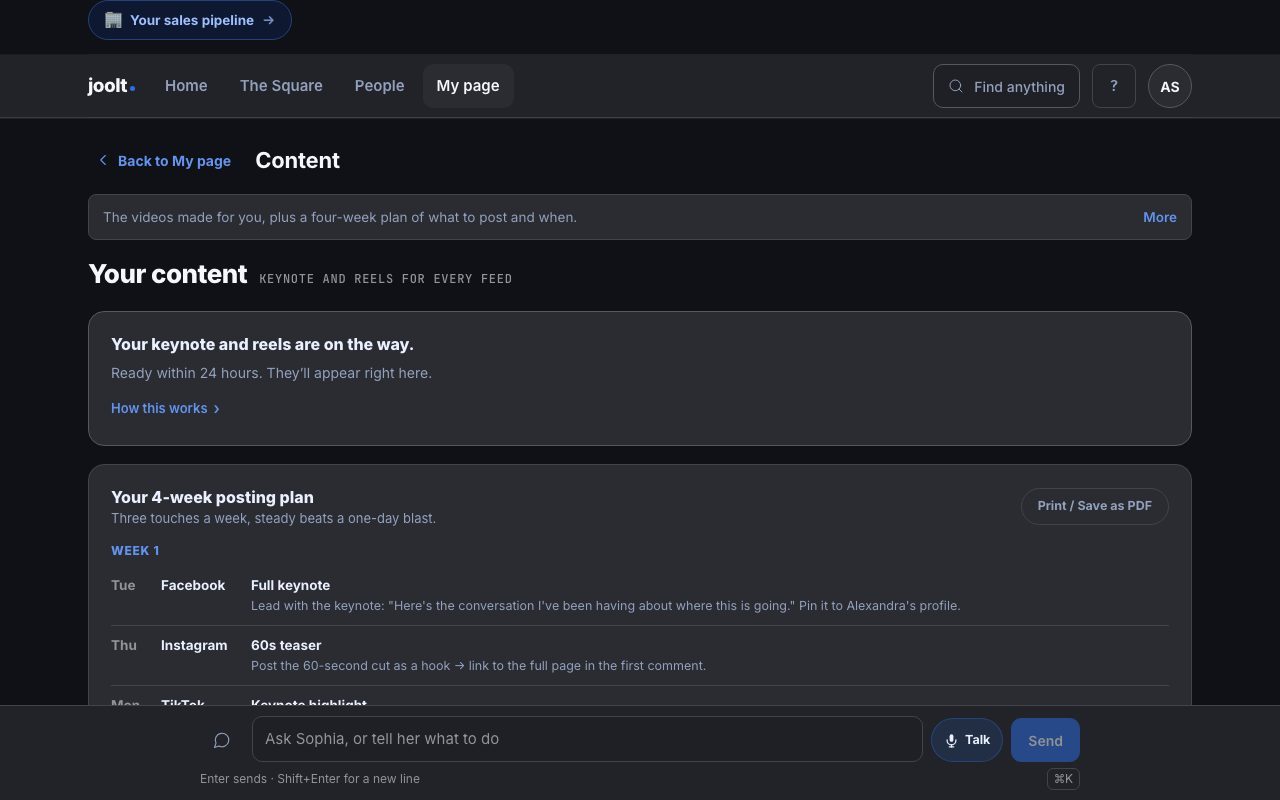Click the Your 4-week posting plan heading
Viewport: 1280px width, 800px height.
212,497
